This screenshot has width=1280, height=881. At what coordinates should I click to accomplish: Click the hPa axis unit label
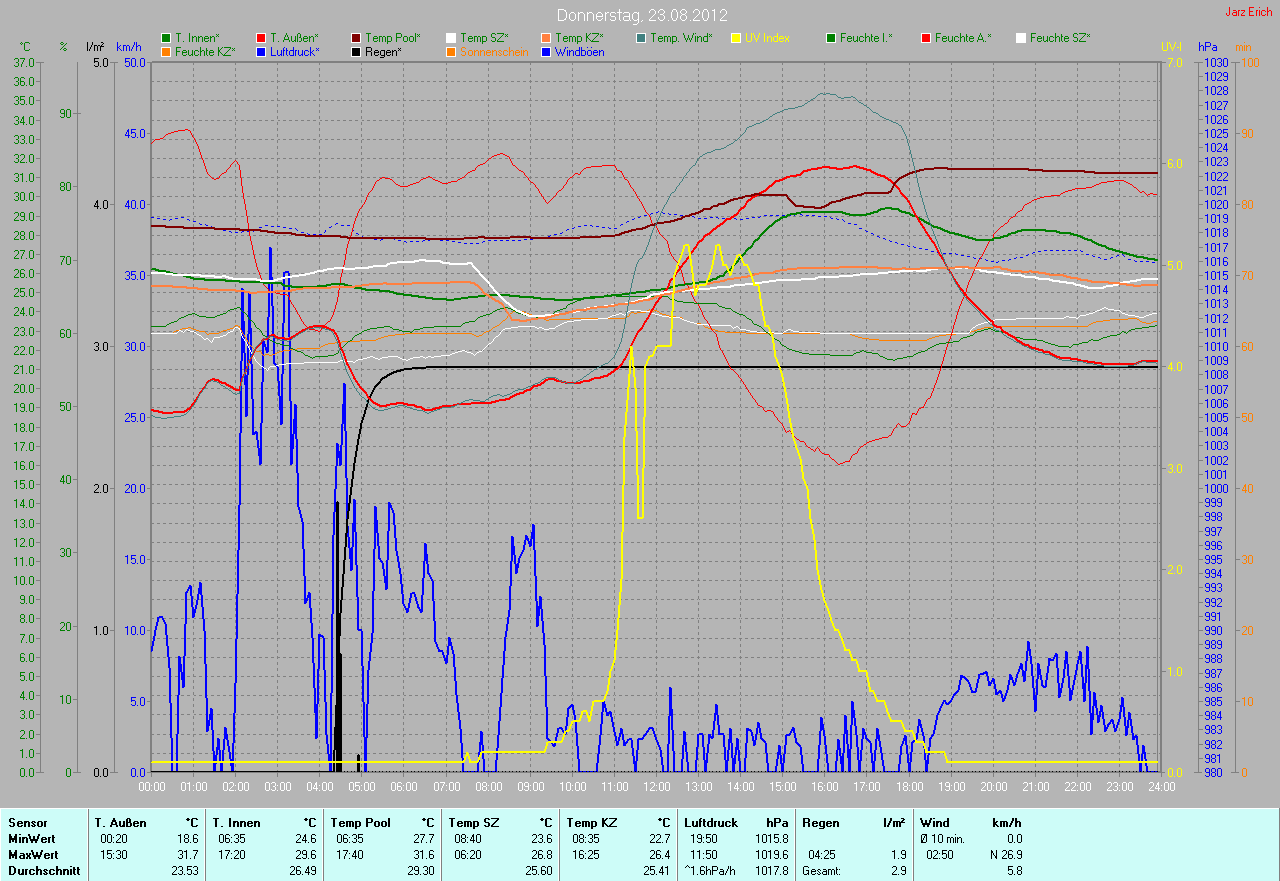click(1208, 47)
